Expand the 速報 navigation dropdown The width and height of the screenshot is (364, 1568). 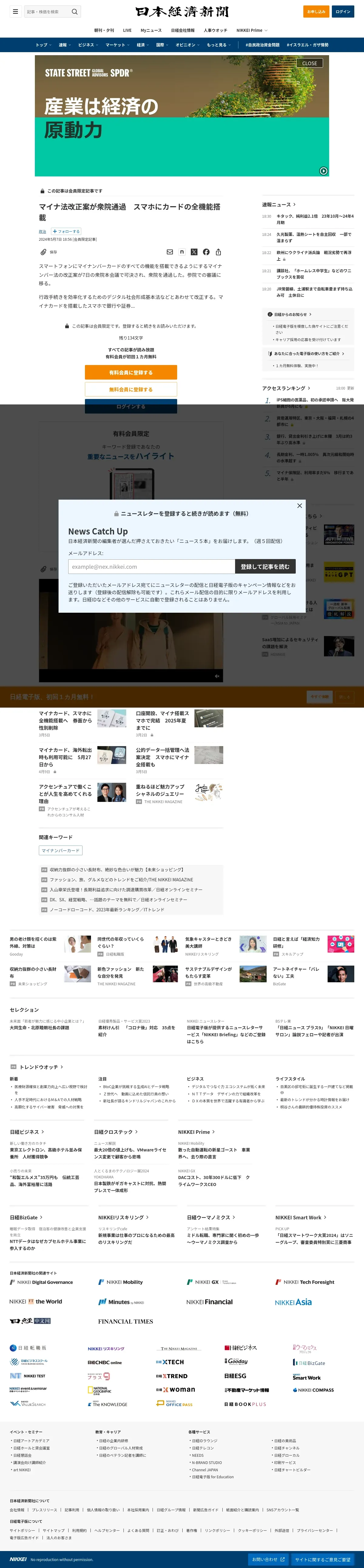65,45
